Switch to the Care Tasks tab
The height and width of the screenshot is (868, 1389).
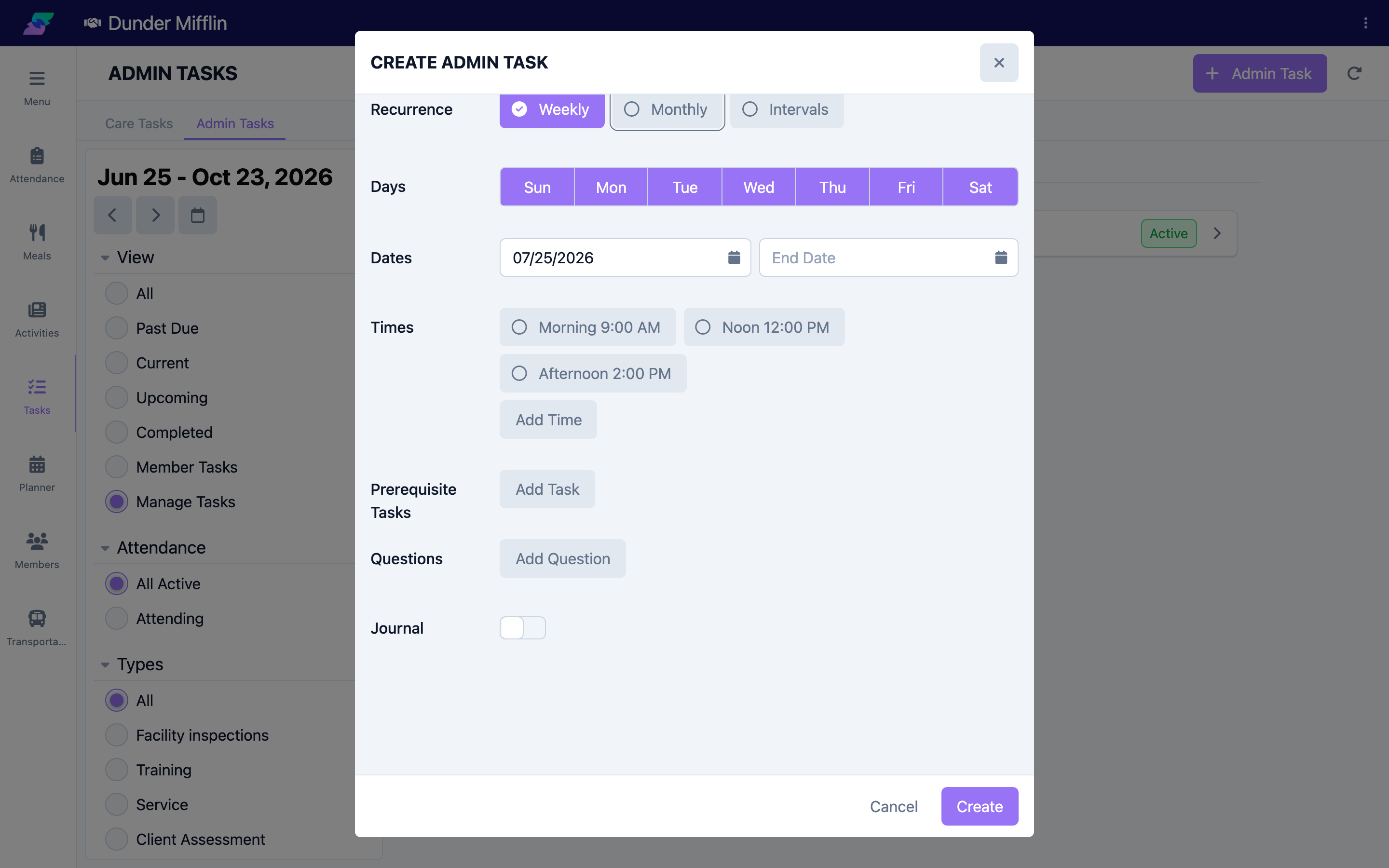tap(139, 123)
